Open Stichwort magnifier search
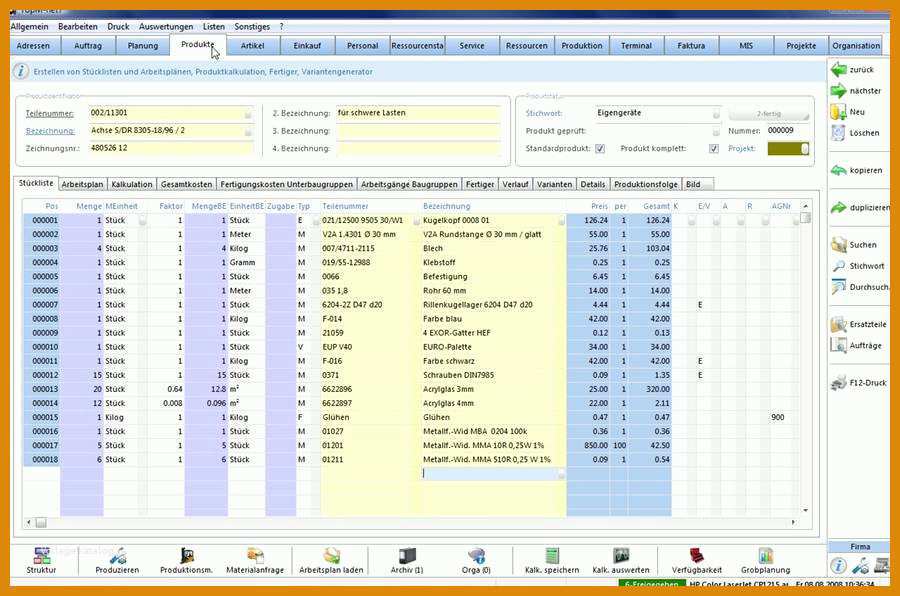This screenshot has height=596, width=900. coord(839,266)
